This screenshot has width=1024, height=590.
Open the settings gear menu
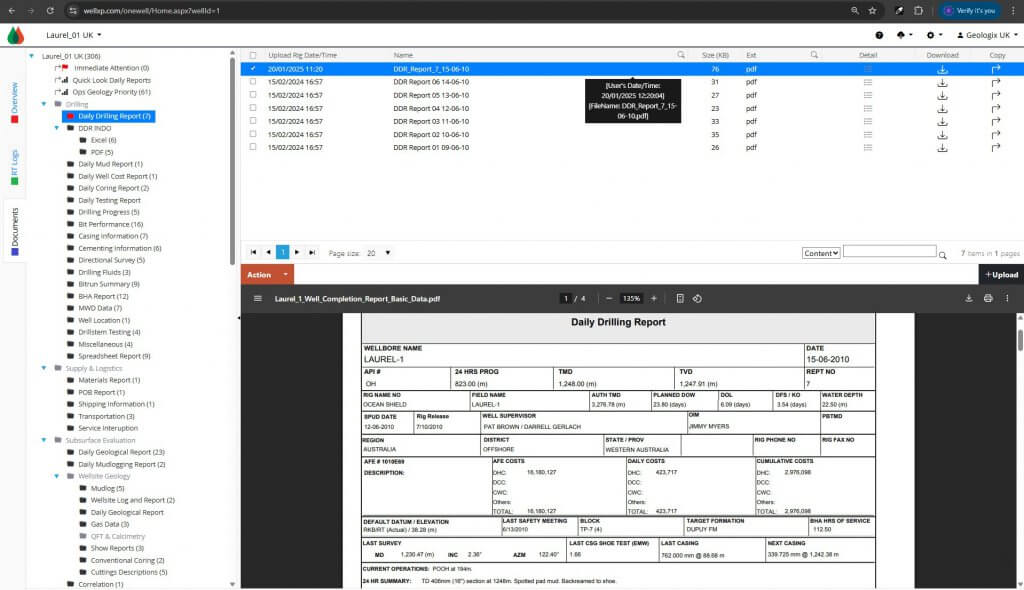933,35
